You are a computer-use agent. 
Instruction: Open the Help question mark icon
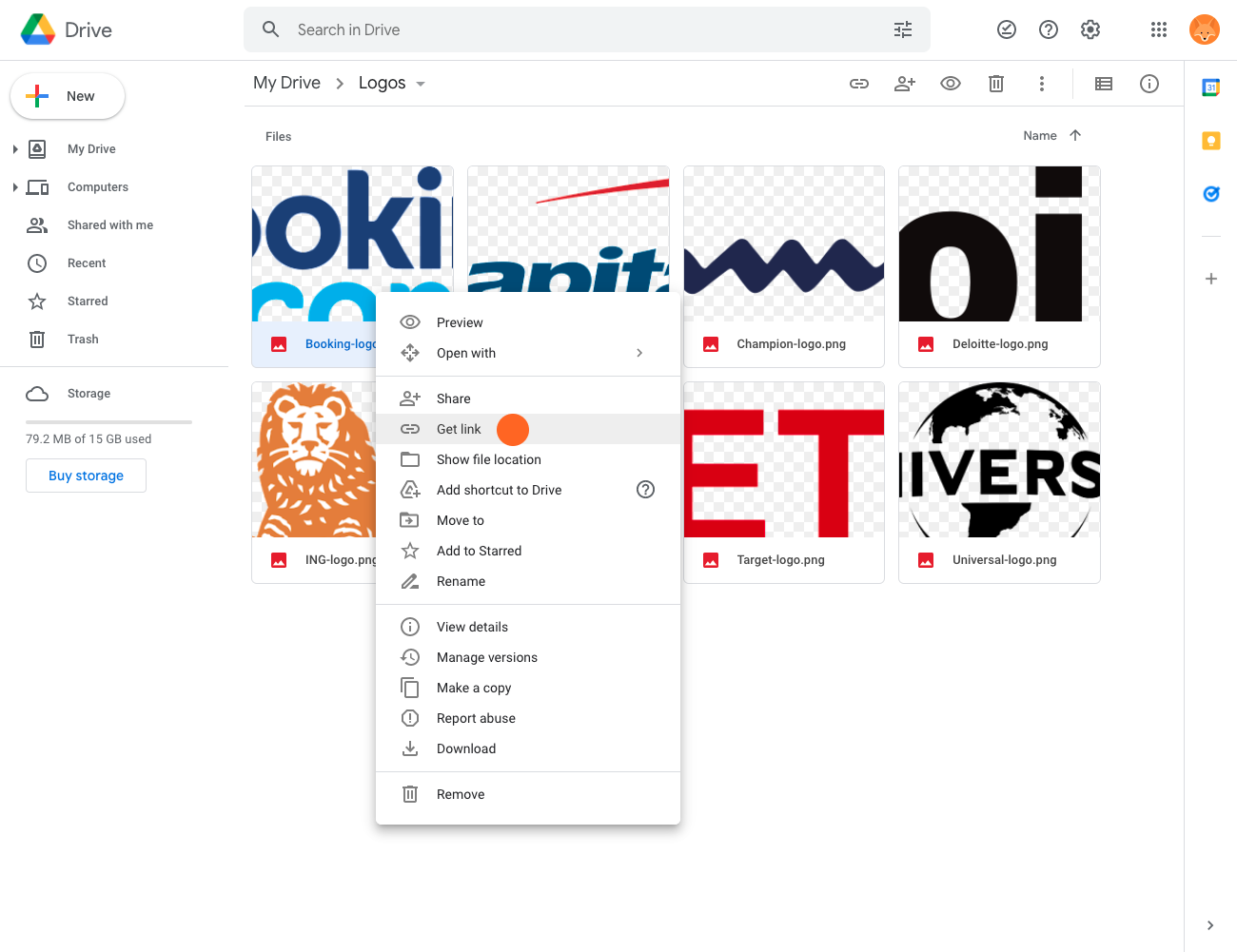coord(1049,29)
